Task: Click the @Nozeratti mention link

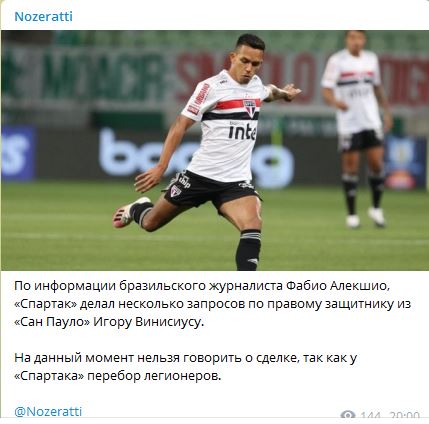Action: point(48,411)
